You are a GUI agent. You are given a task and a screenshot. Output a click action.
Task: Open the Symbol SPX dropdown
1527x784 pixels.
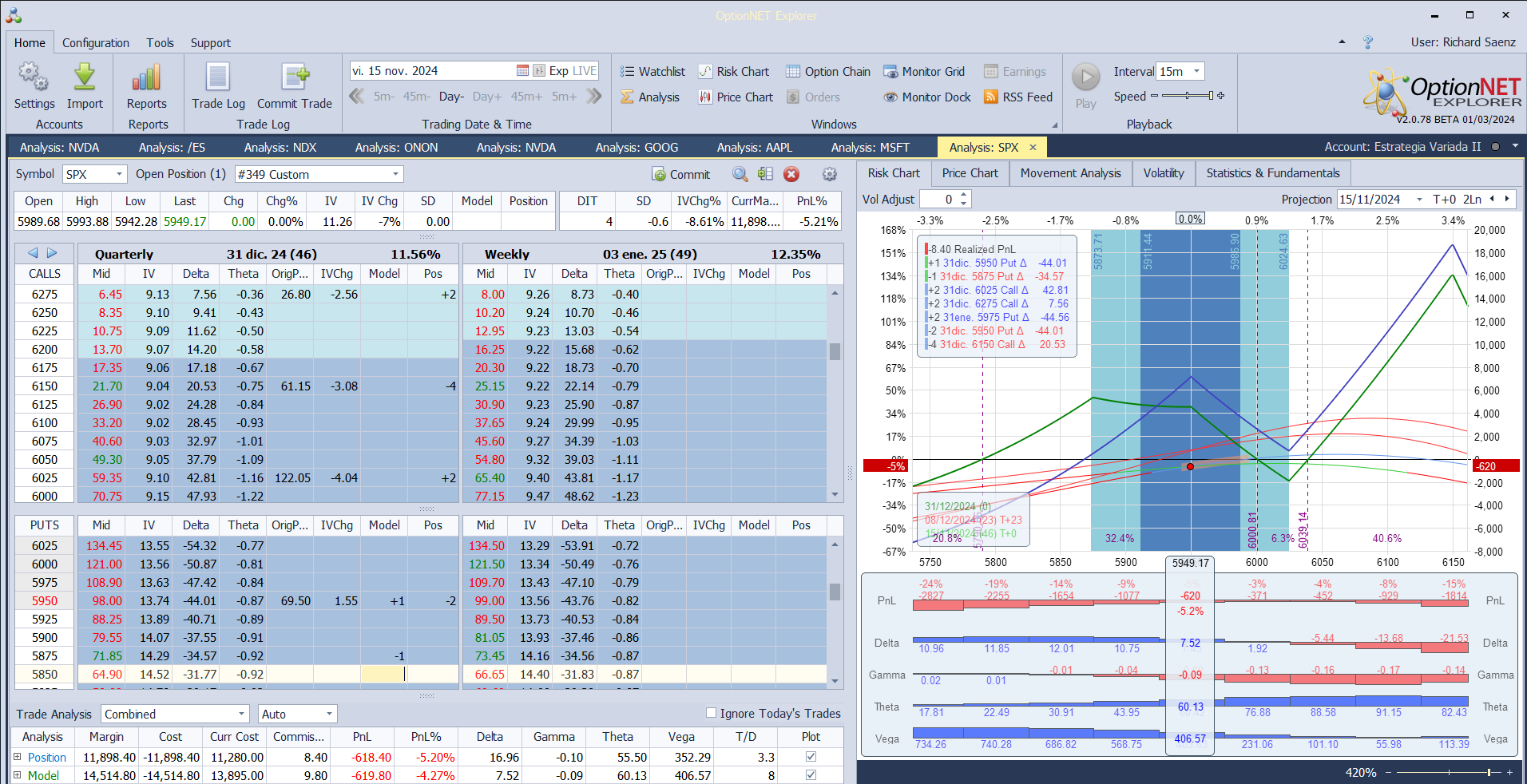click(x=119, y=174)
